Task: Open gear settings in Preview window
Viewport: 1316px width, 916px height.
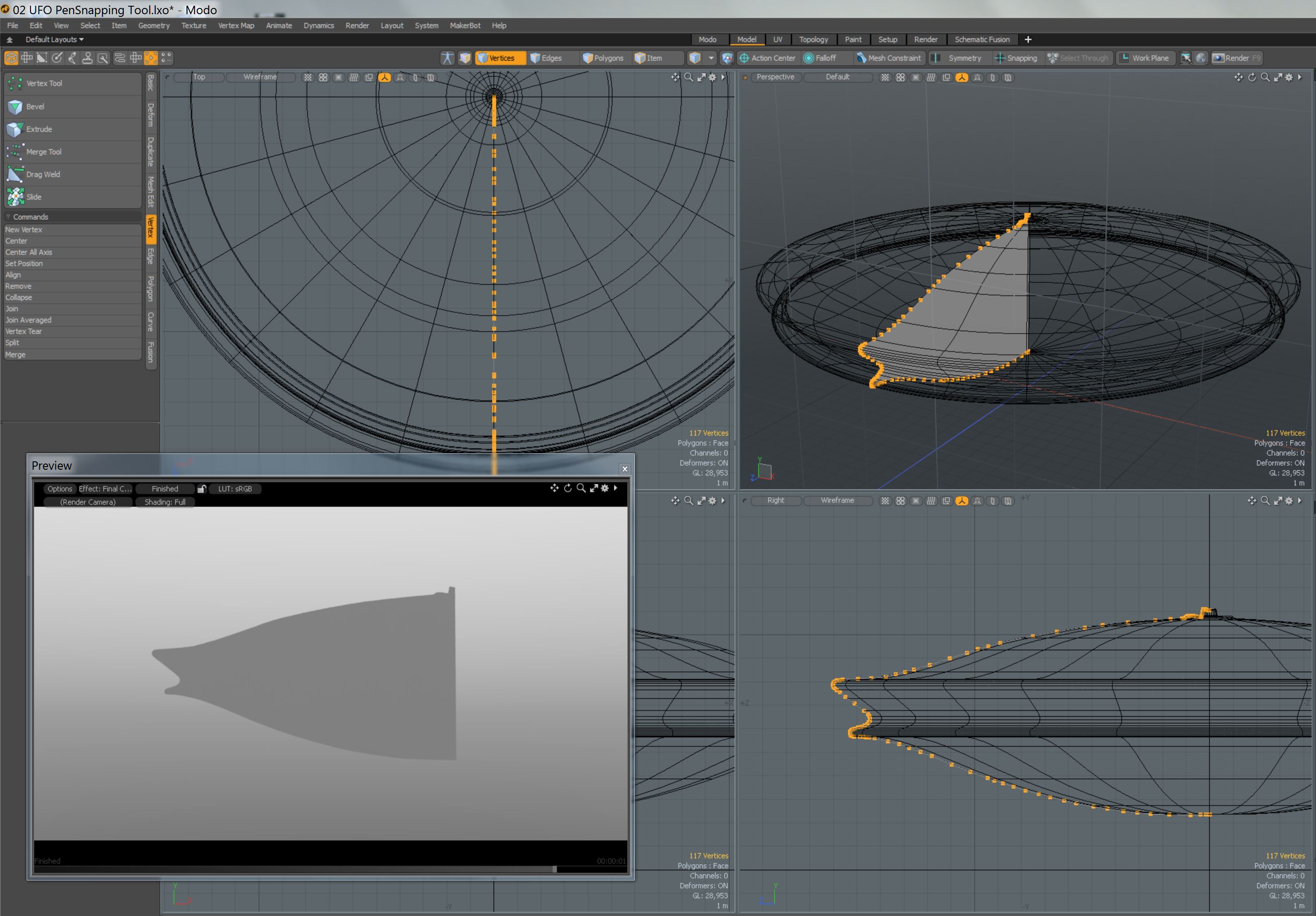Action: tap(605, 488)
